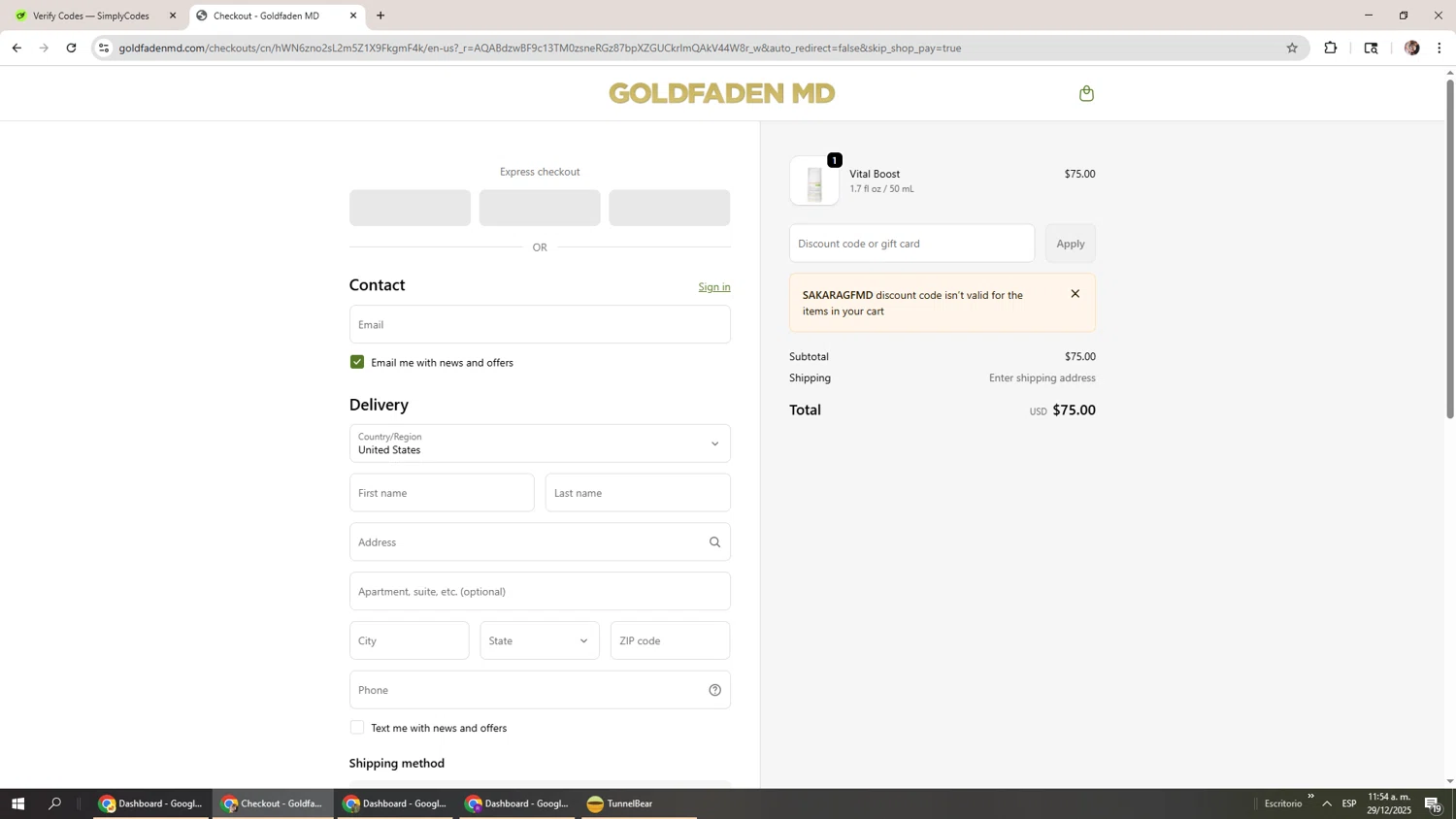Open the State dropdown

[x=540, y=640]
